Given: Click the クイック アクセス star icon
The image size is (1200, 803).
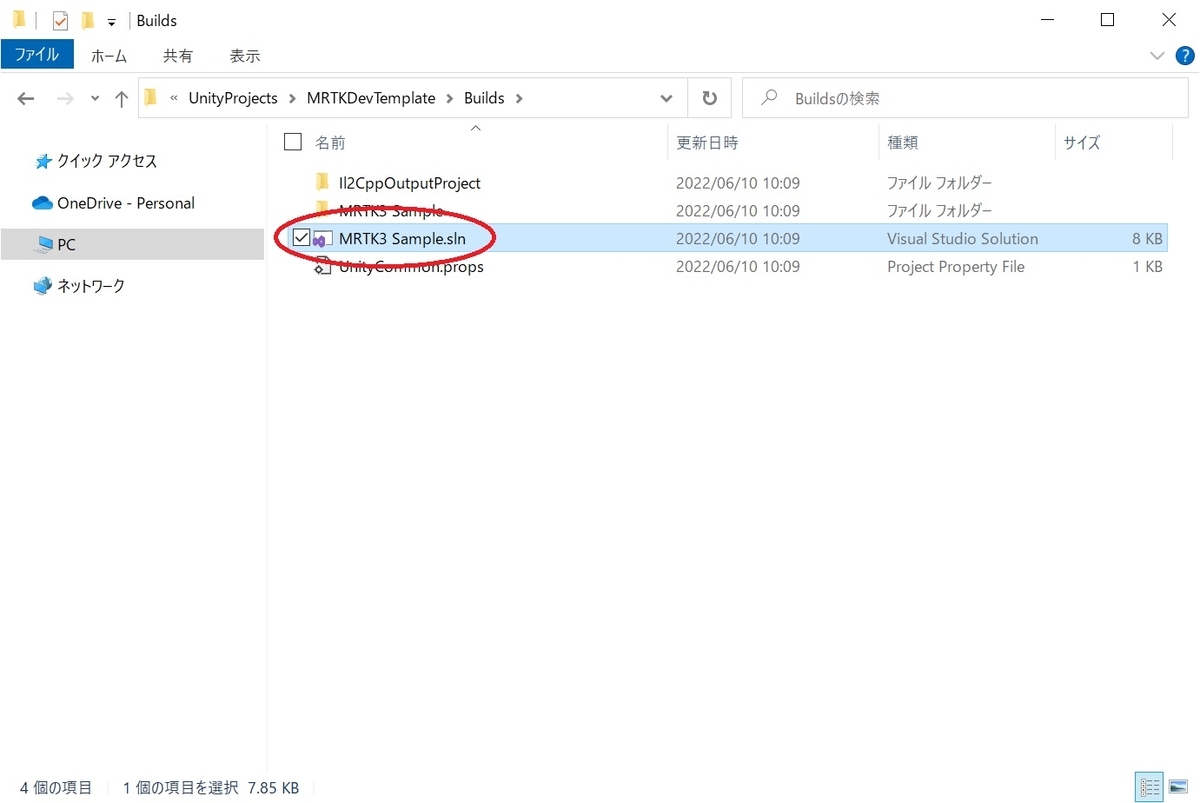Looking at the screenshot, I should coord(43,162).
